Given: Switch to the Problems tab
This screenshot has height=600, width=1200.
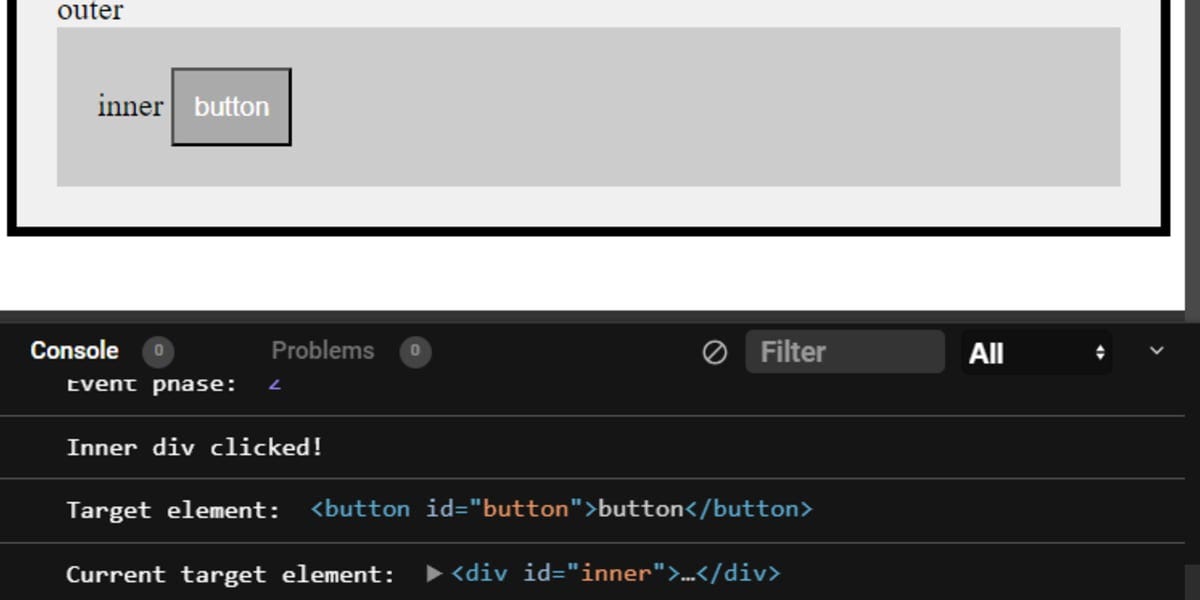Looking at the screenshot, I should (x=322, y=351).
